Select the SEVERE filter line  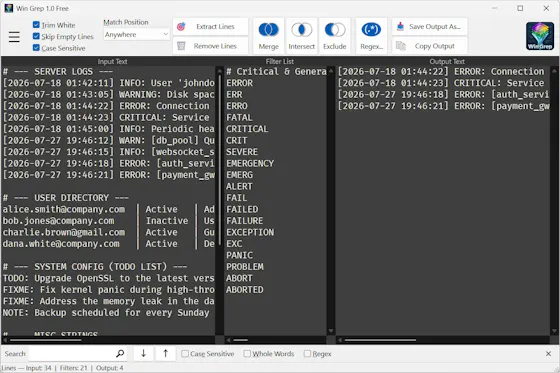click(x=241, y=152)
